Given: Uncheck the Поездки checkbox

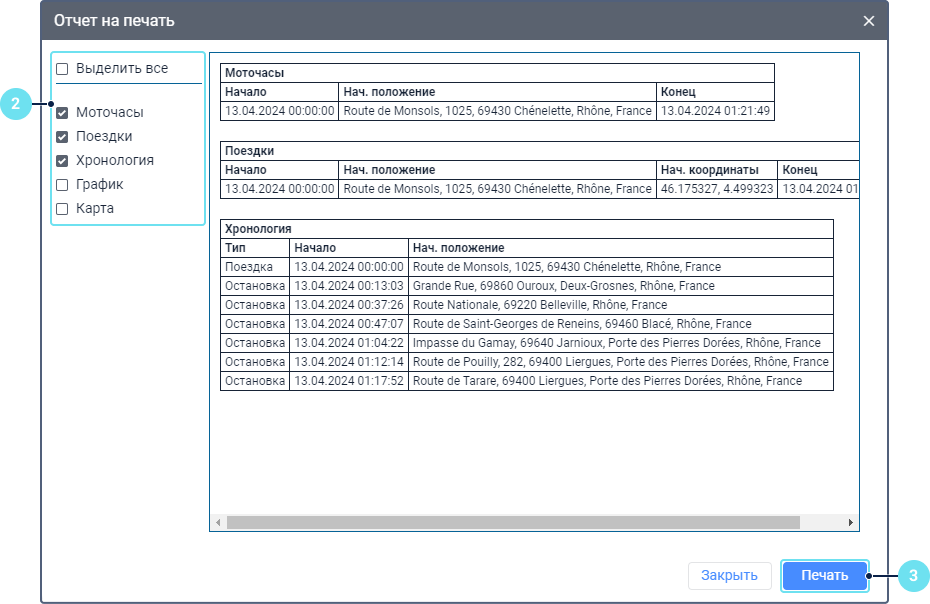Looking at the screenshot, I should tap(62, 137).
